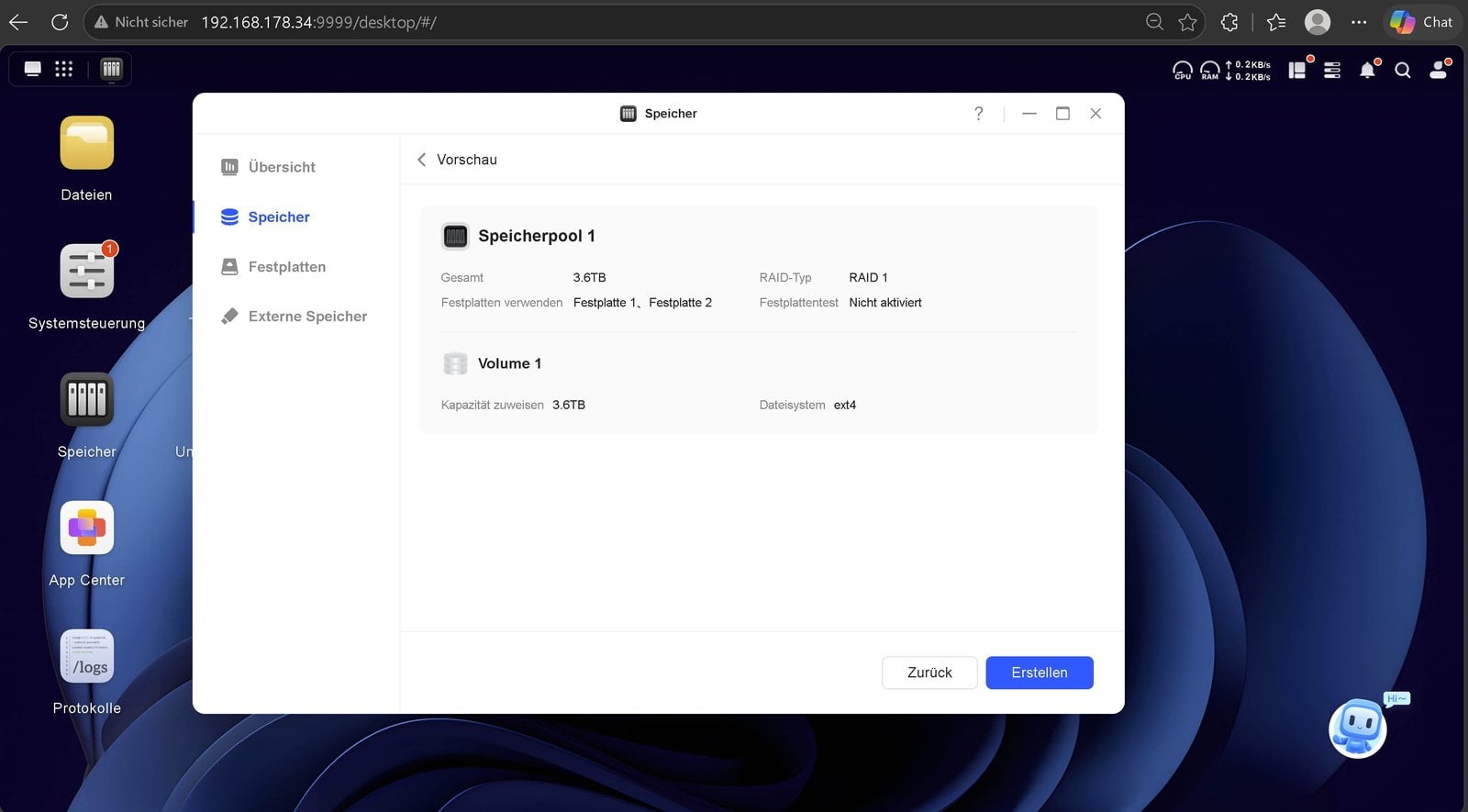Open the Copilot Chat button
1468x812 pixels.
(1421, 22)
